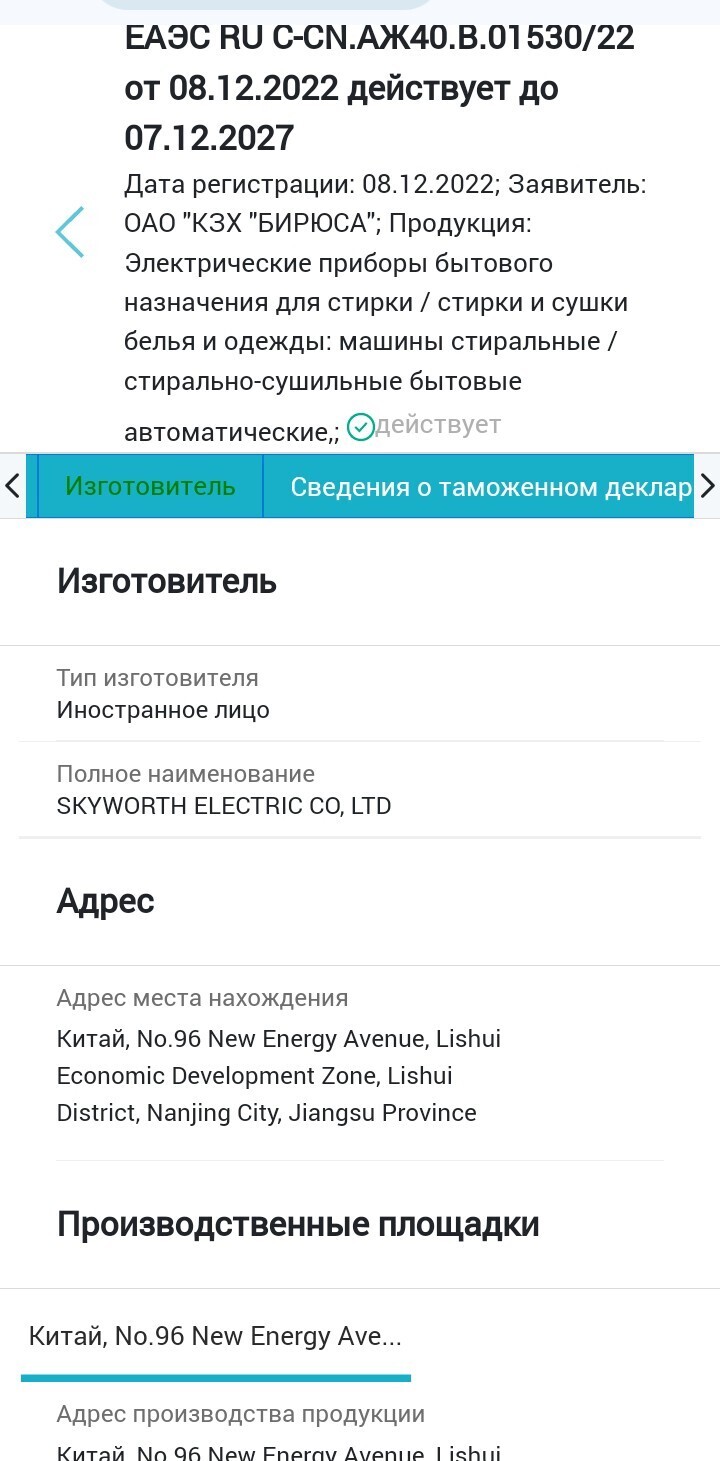720x1461 pixels.
Task: Click the действует status label
Action: 439,425
